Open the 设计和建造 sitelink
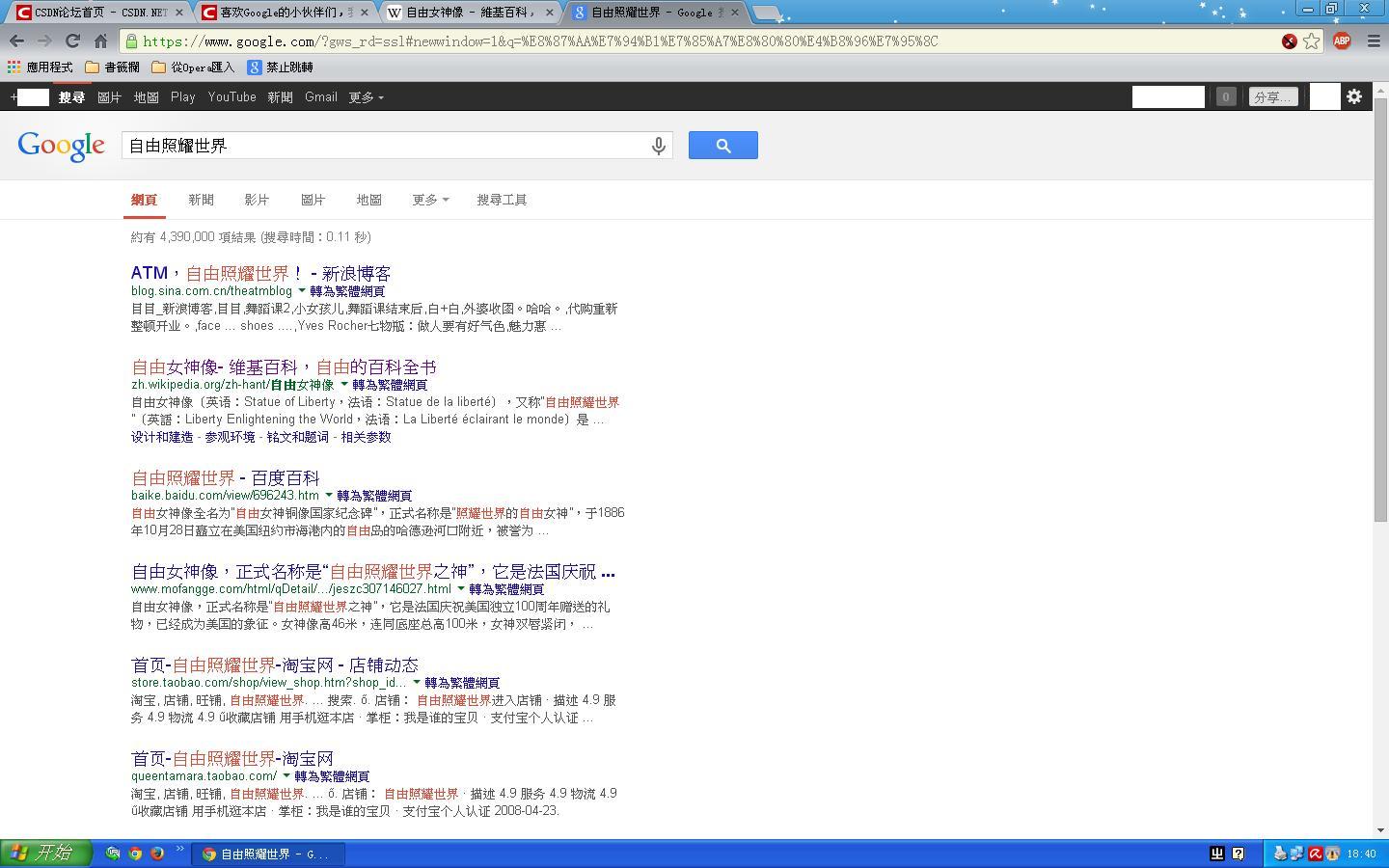Viewport: 1389px width, 868px height. point(162,437)
